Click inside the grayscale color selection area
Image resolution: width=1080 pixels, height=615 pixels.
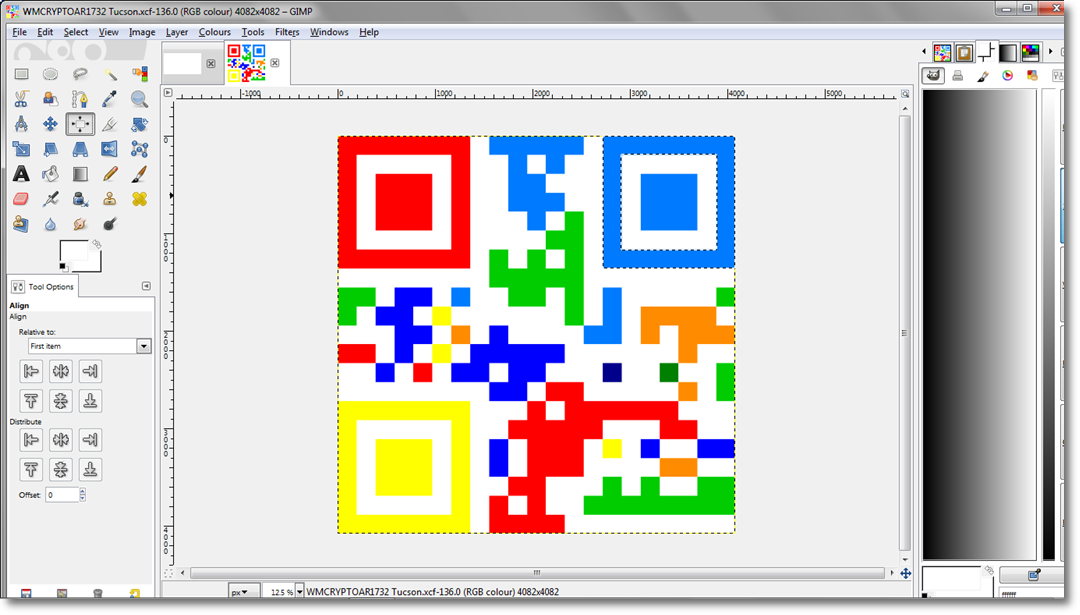coord(978,324)
